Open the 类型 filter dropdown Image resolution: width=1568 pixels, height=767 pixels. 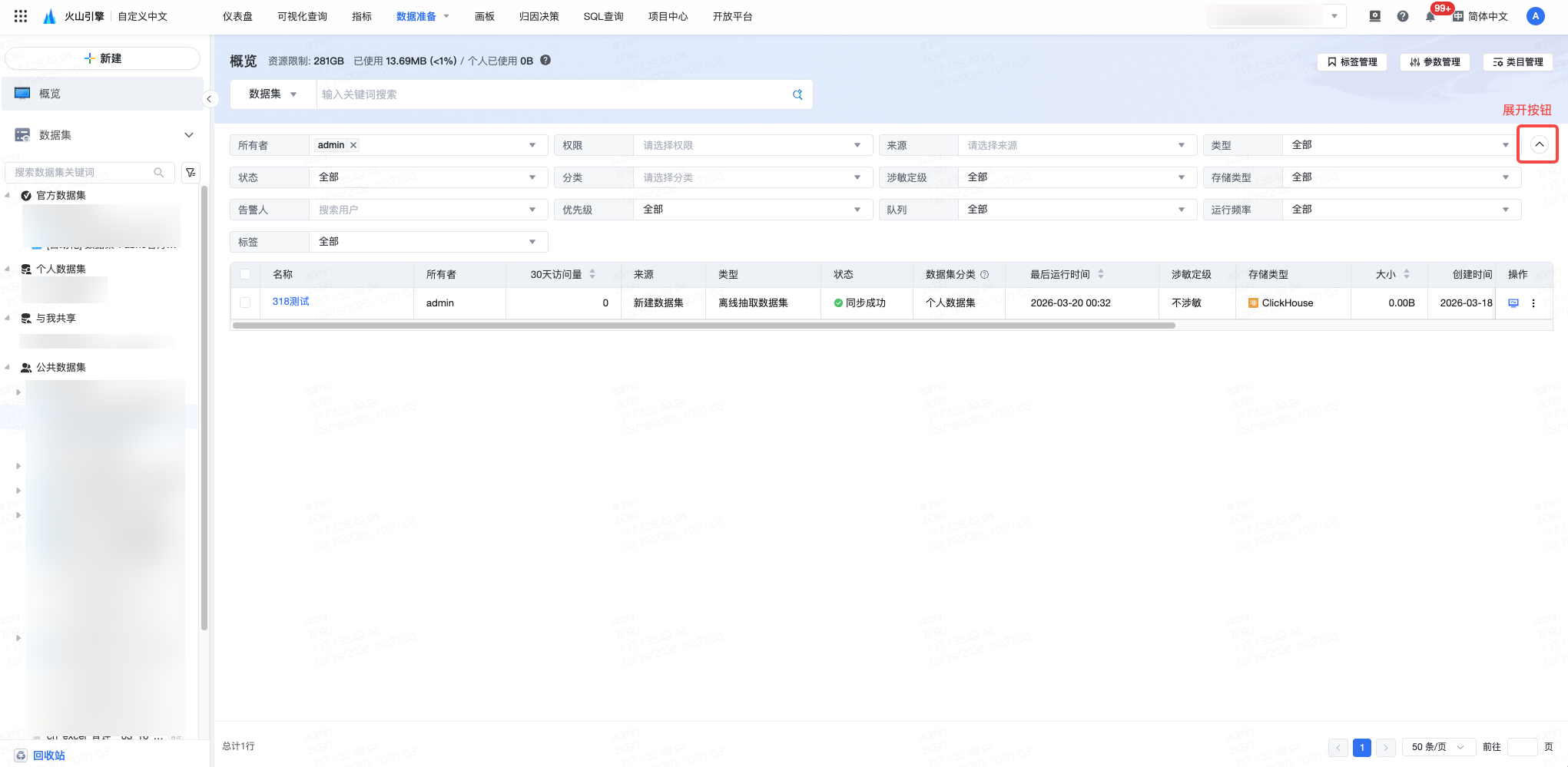(1401, 145)
